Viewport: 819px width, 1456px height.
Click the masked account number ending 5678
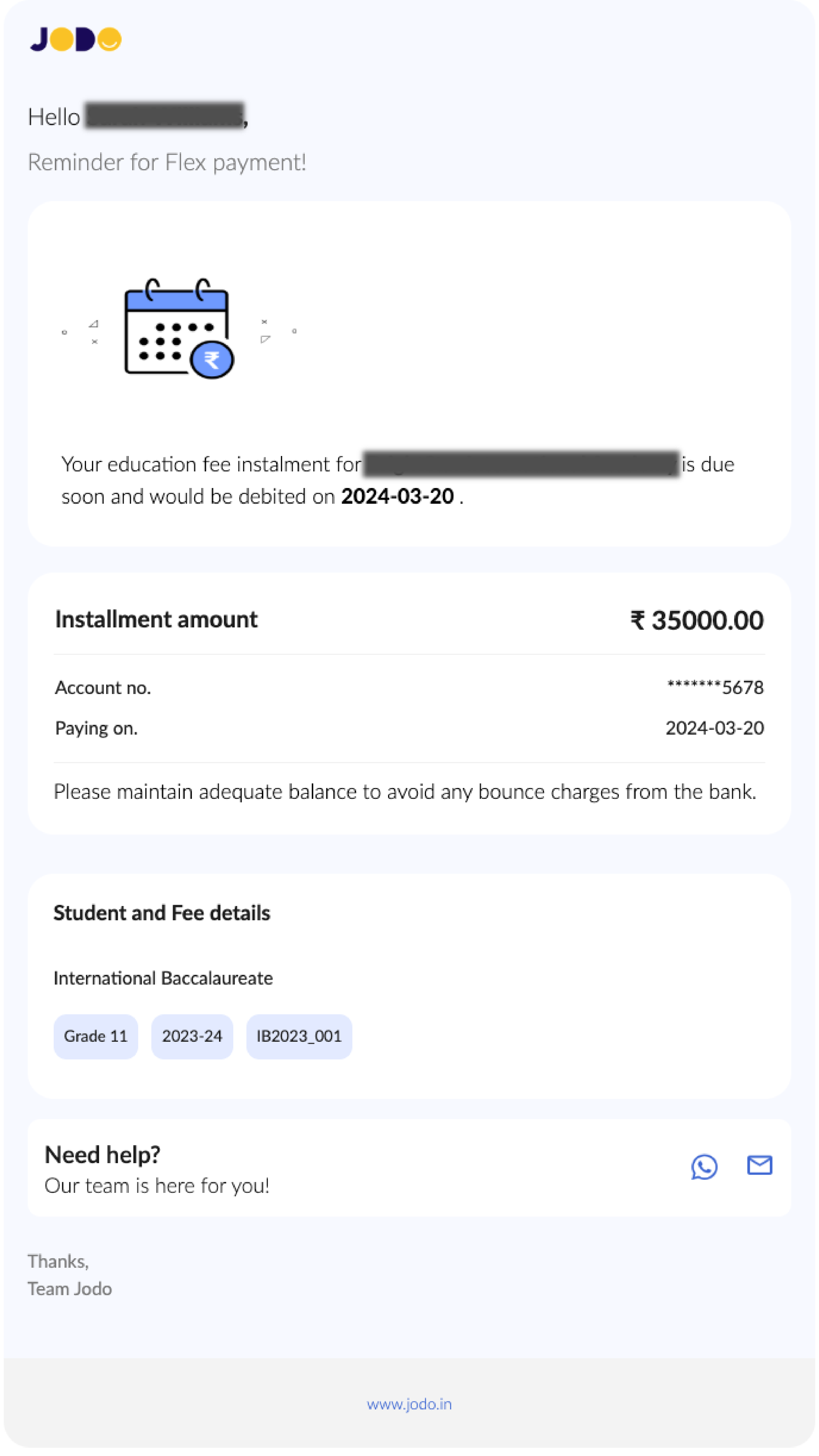pyautogui.click(x=715, y=688)
